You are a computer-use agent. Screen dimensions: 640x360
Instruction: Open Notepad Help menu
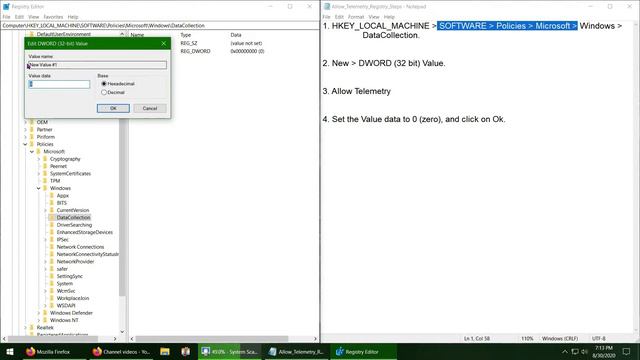(x=389, y=17)
